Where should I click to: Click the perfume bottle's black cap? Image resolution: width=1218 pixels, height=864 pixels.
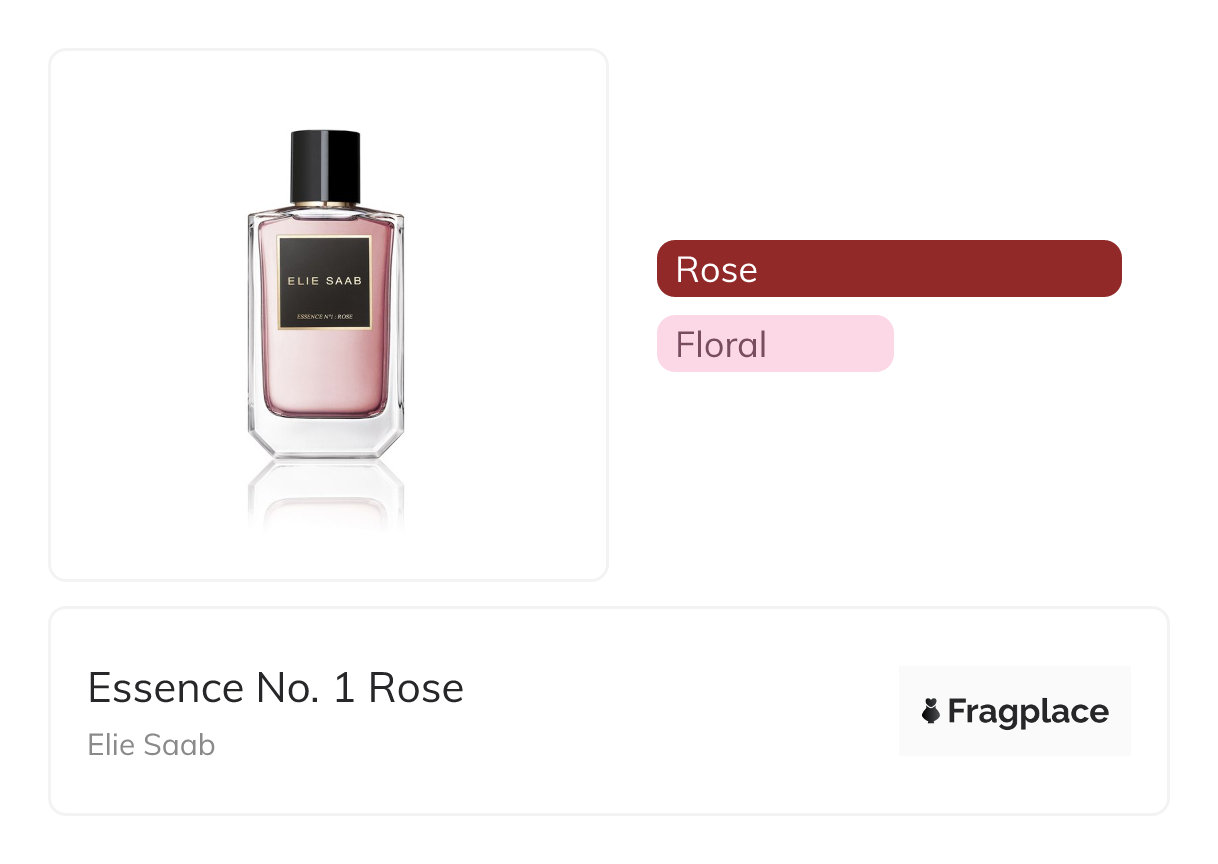coord(325,165)
